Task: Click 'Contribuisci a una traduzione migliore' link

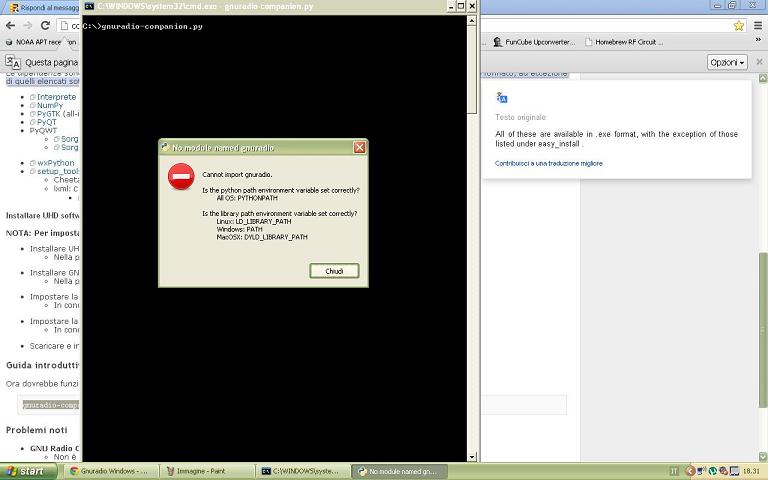Action: 549,163
